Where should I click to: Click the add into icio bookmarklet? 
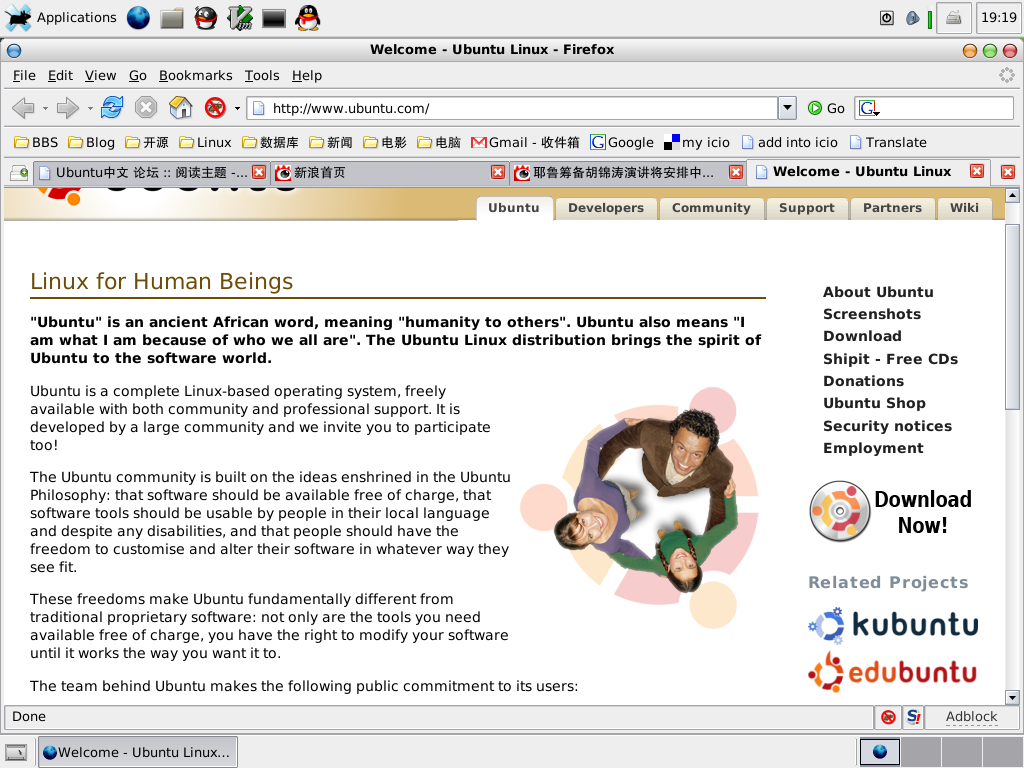click(x=790, y=142)
